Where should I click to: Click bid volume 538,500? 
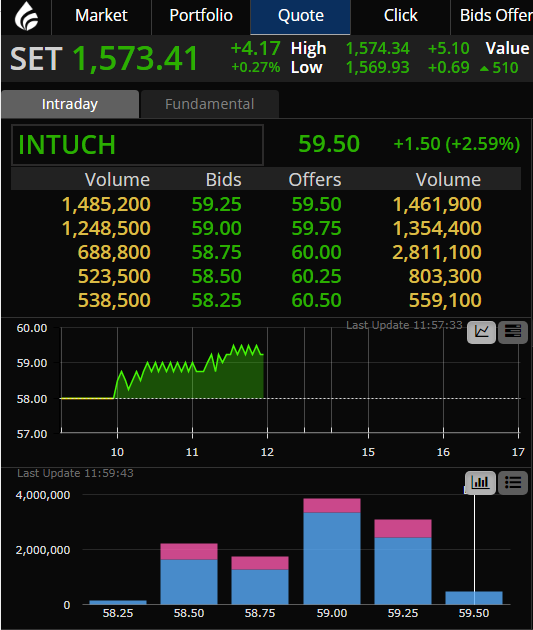coord(114,301)
